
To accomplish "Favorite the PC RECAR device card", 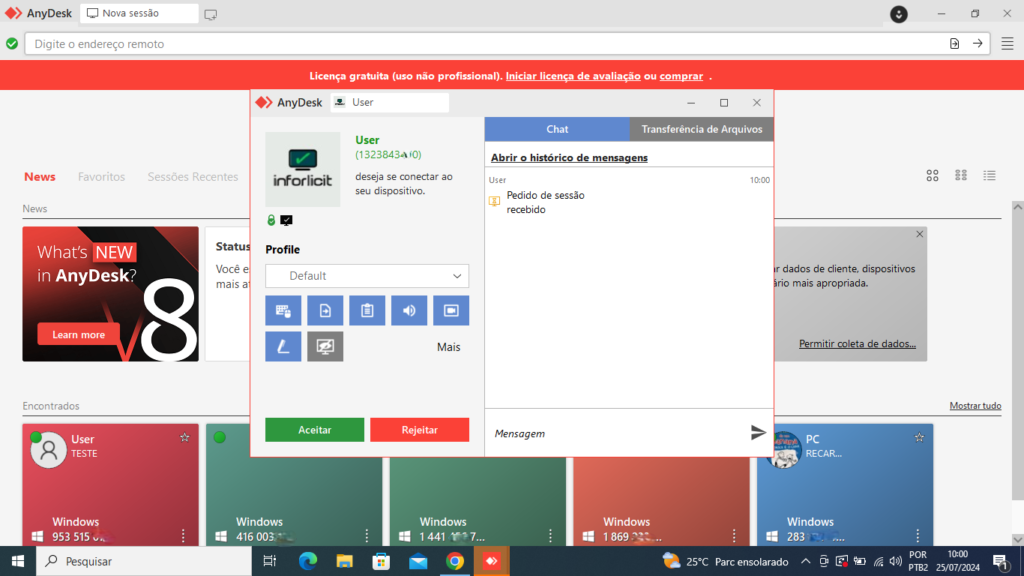I will click(920, 438).
